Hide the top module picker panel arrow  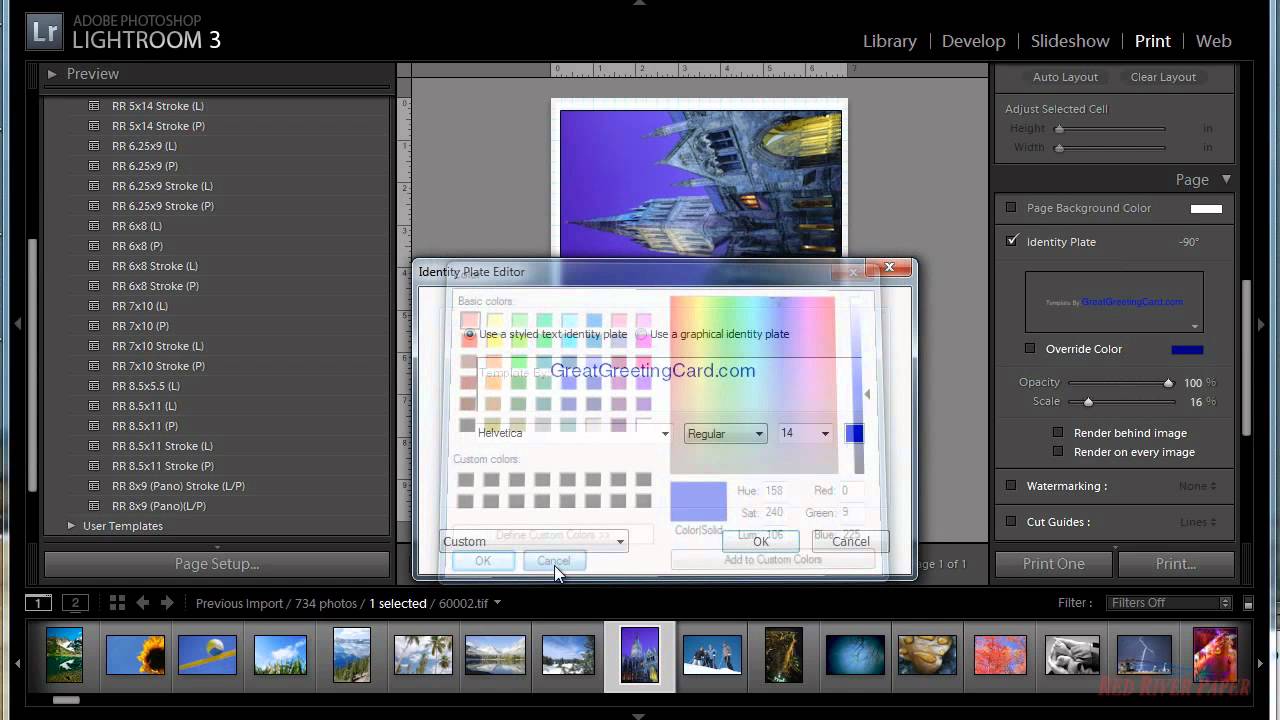pos(640,4)
